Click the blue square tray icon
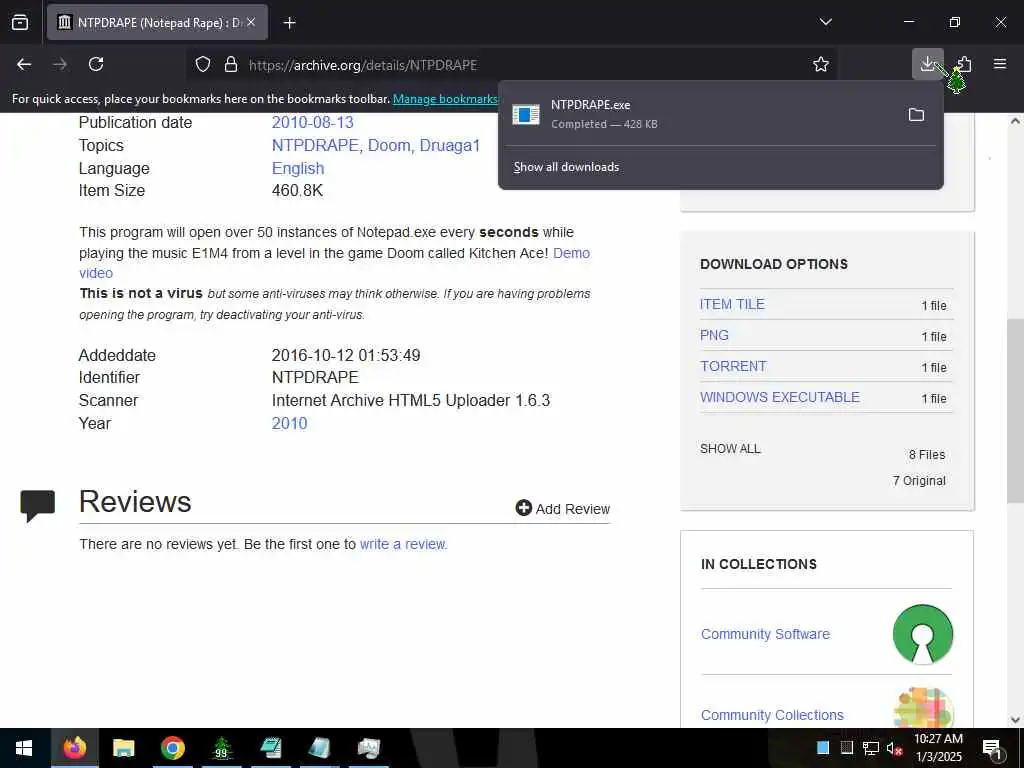This screenshot has width=1024, height=768. 823,748
